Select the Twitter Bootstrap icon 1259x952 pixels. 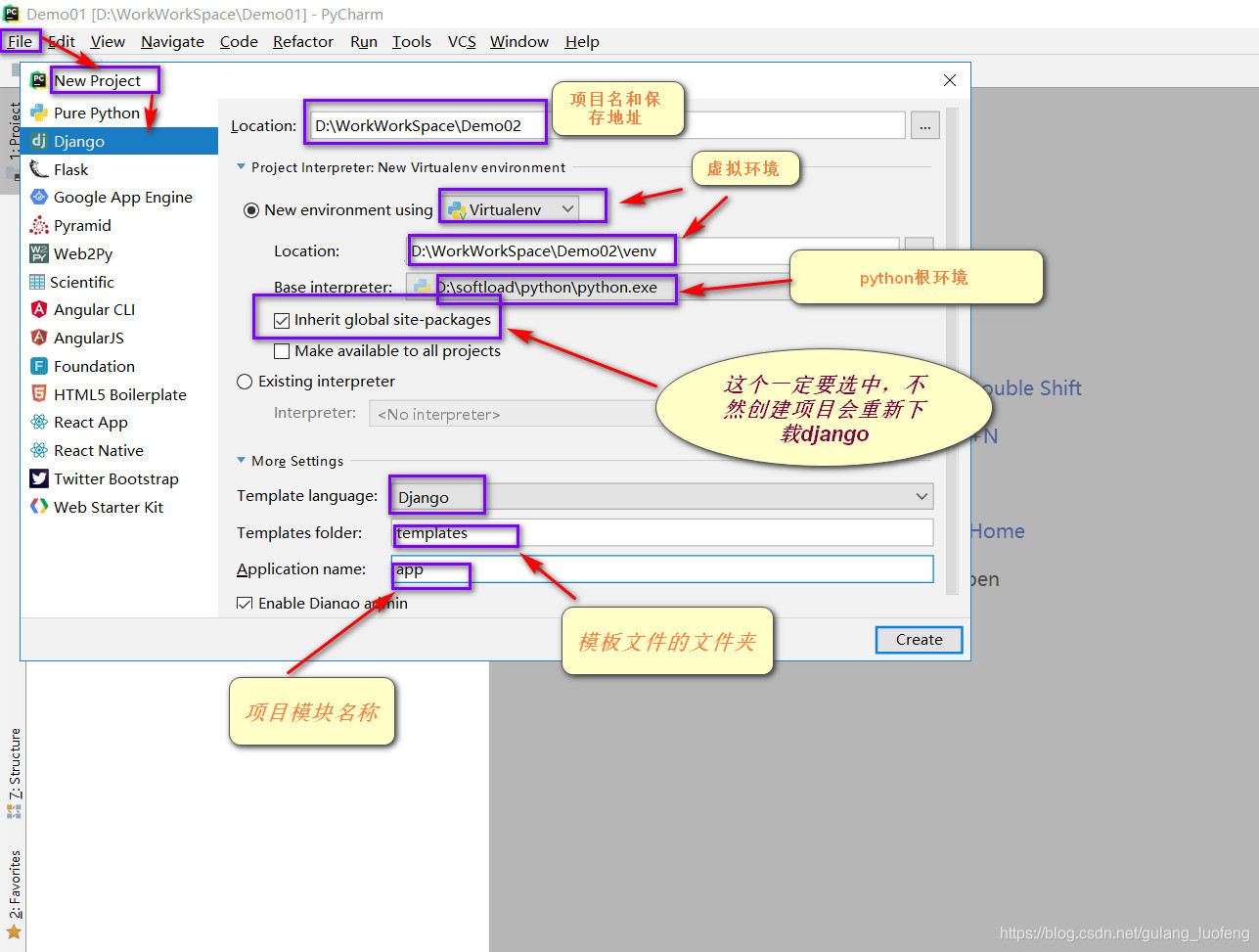[39, 478]
